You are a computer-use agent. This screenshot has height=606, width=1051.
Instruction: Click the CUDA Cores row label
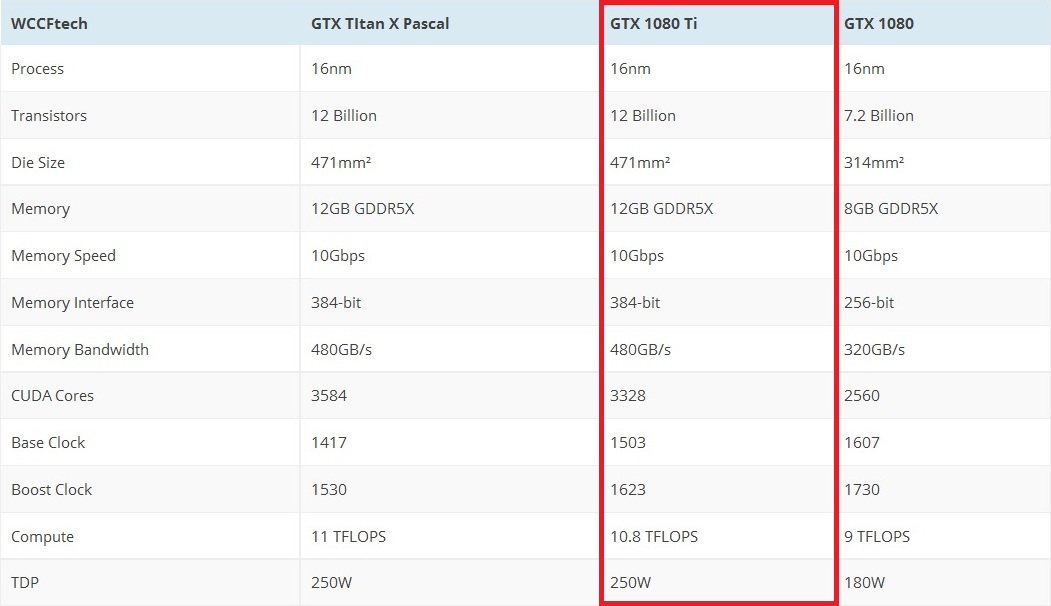coord(52,396)
